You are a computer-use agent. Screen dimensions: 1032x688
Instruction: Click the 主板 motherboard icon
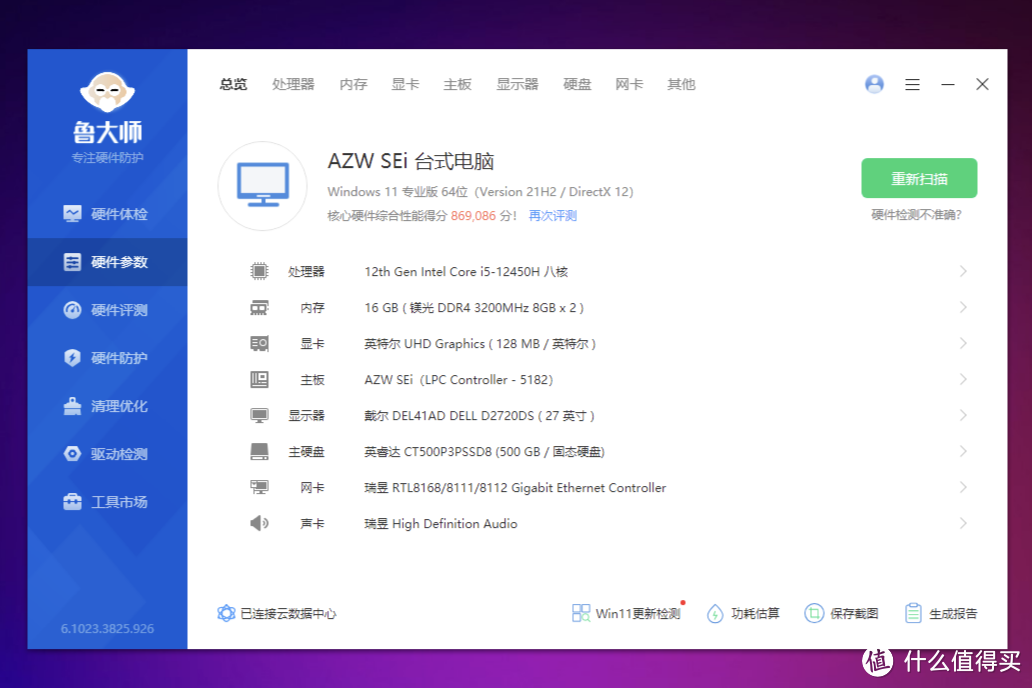coord(259,379)
